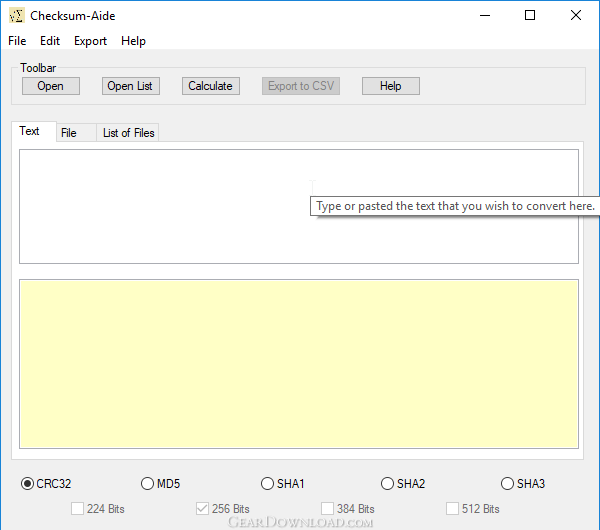Click the yellow checksum output area
The width and height of the screenshot is (600, 530).
click(x=299, y=364)
